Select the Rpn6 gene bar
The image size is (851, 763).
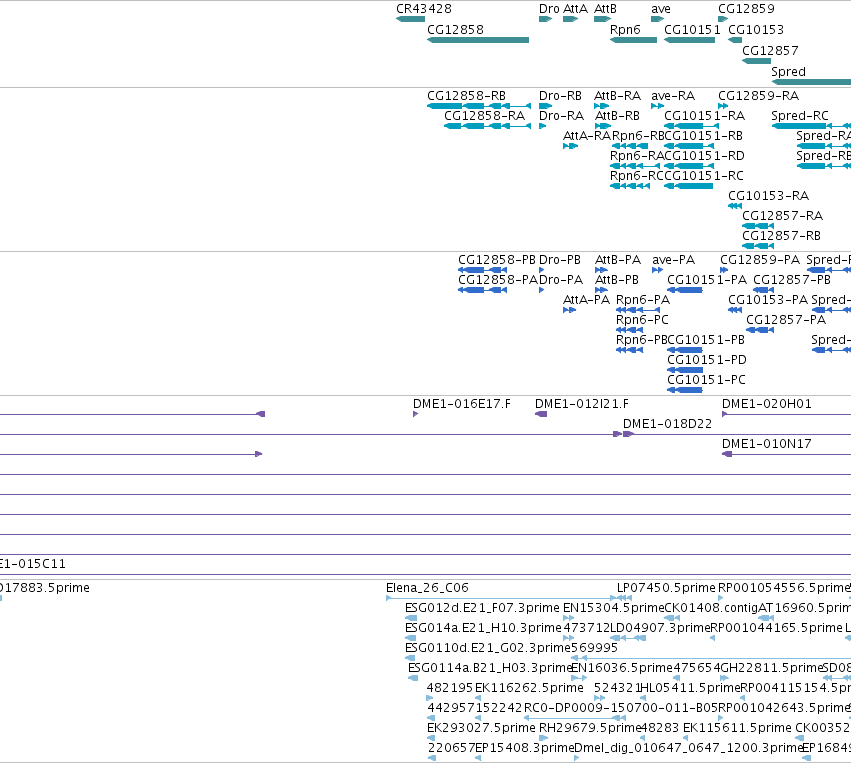pyautogui.click(x=633, y=40)
